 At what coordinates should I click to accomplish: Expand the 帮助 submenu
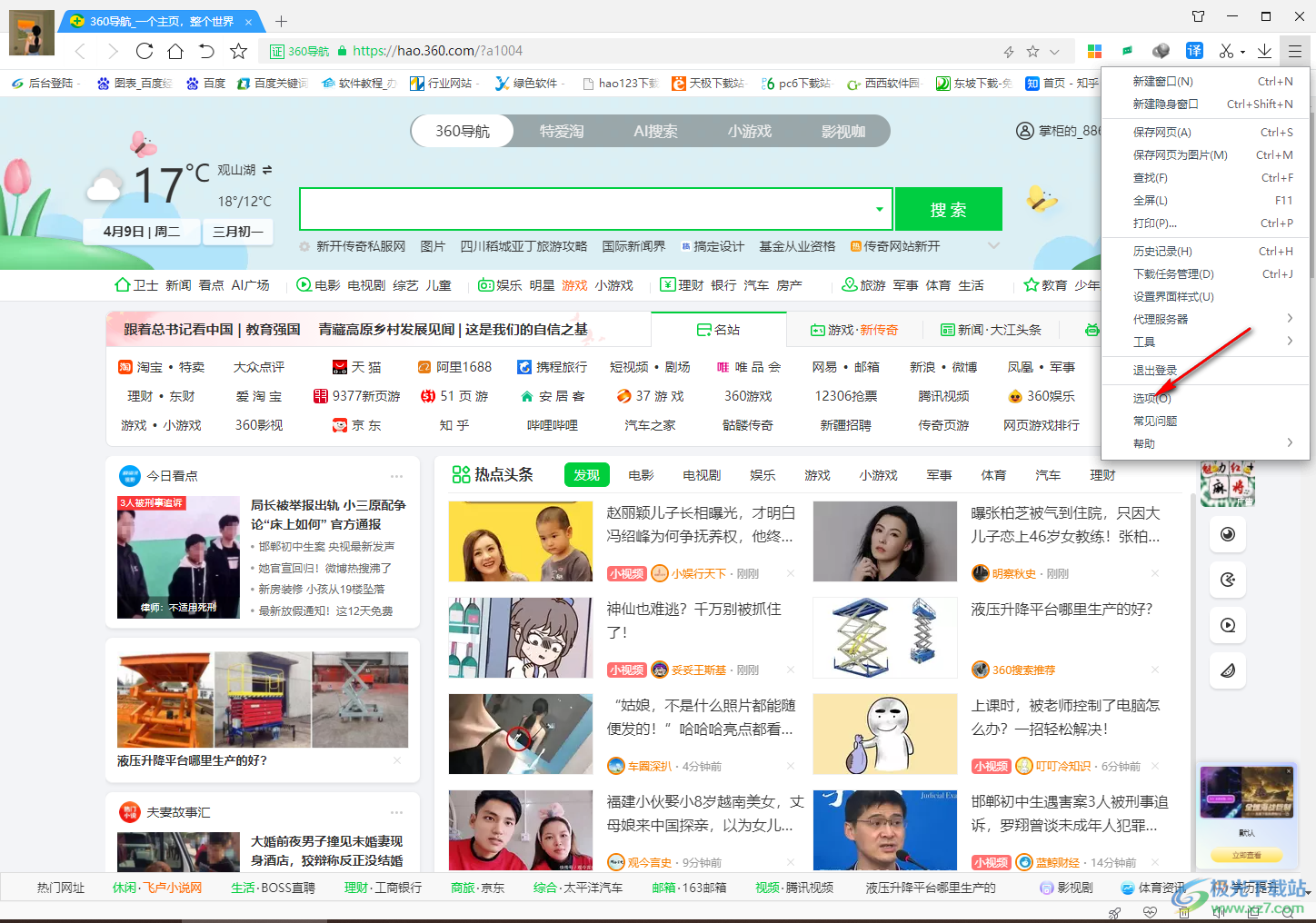coord(1290,442)
